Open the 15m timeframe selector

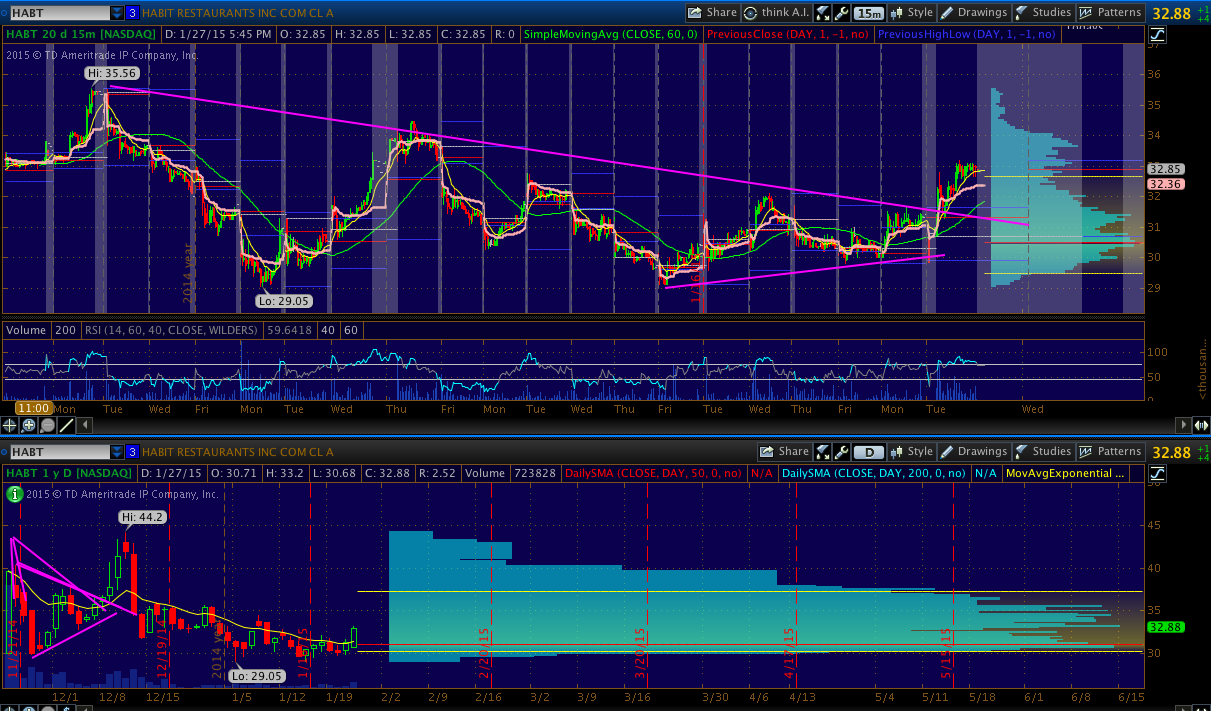pos(869,13)
